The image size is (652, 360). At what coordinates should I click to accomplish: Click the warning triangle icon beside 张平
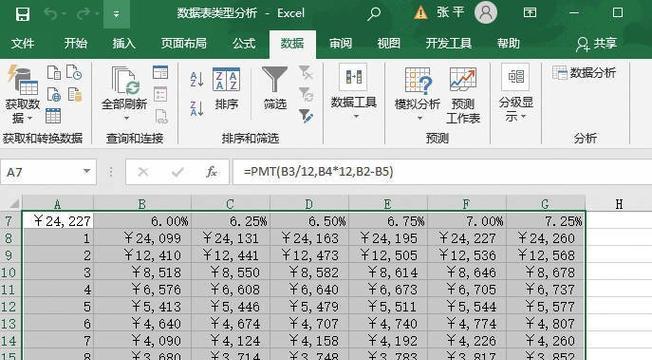[x=420, y=13]
